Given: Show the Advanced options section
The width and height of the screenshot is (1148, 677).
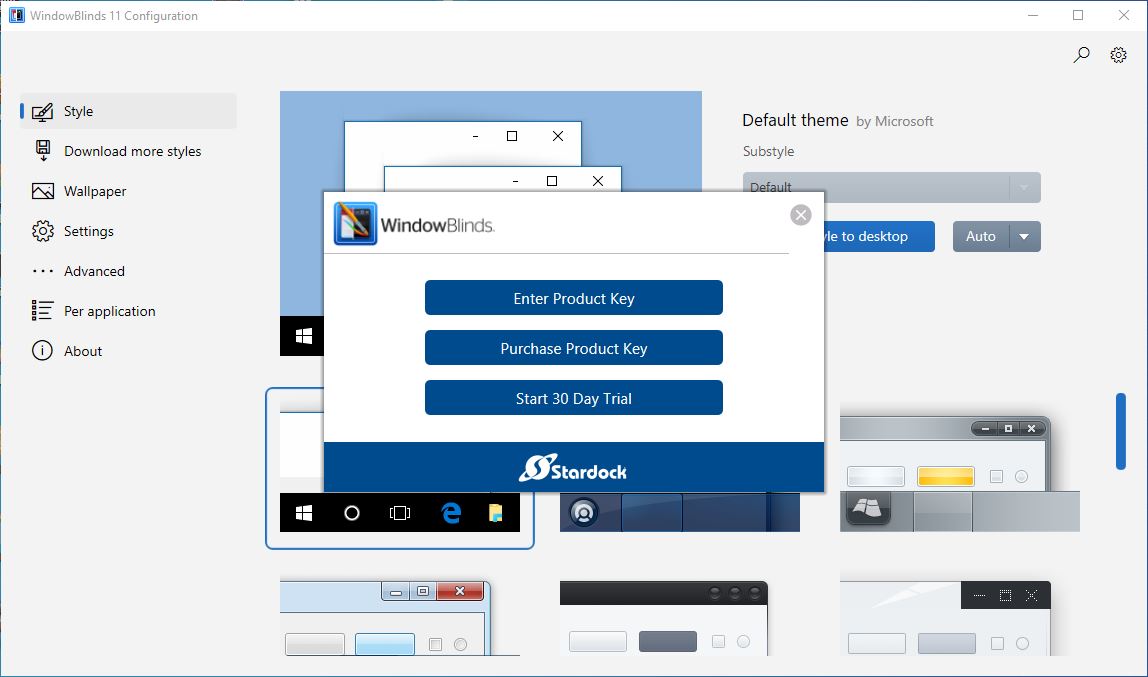Looking at the screenshot, I should coord(128,272).
